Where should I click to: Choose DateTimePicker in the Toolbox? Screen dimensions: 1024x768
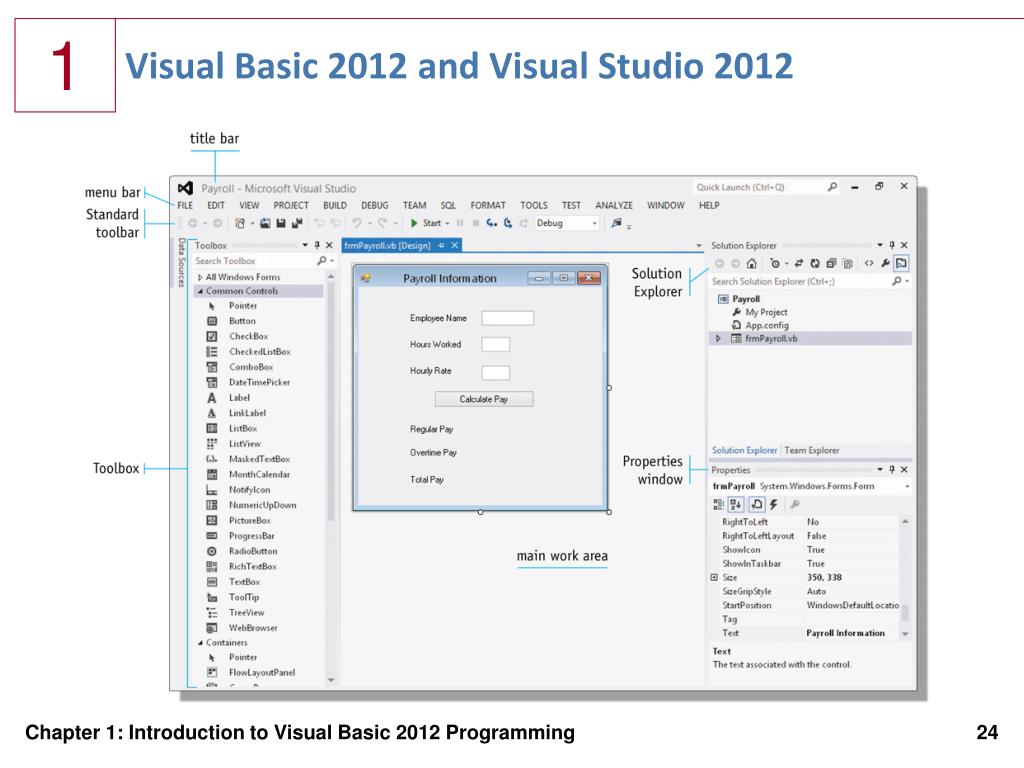(259, 383)
